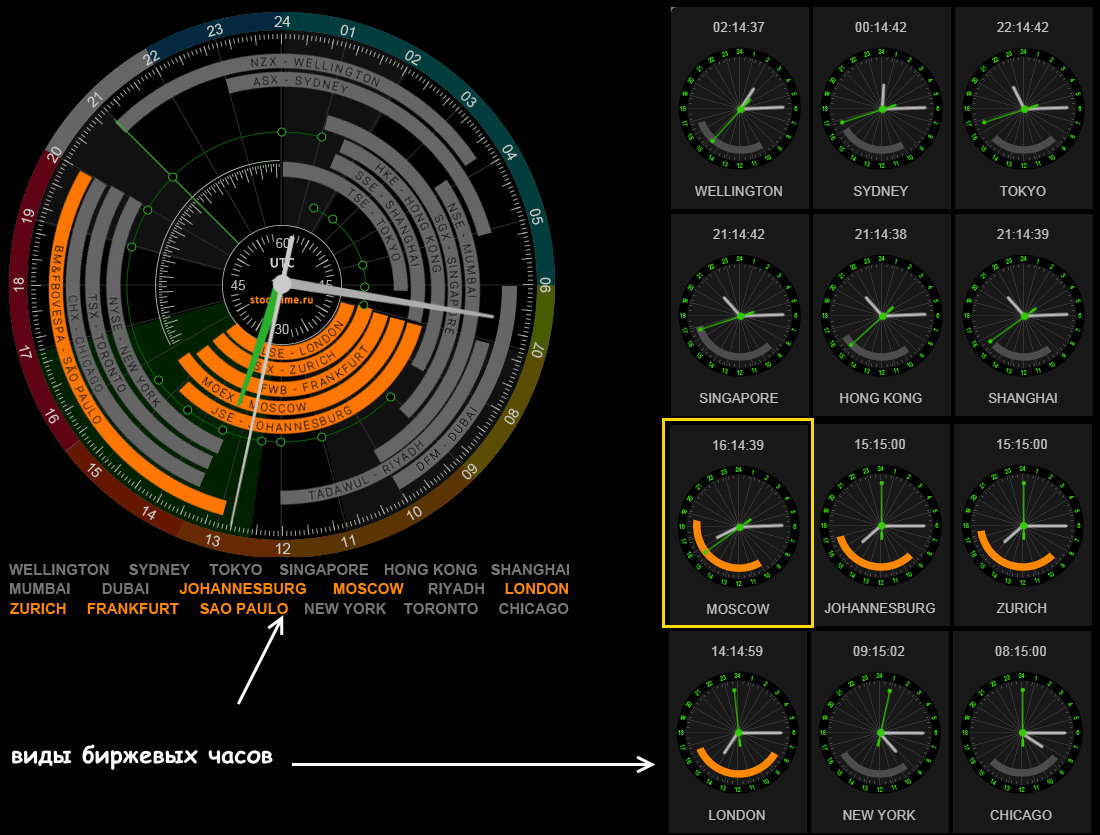Open the New York clock face
This screenshot has height=835, width=1100.
[x=881, y=734]
